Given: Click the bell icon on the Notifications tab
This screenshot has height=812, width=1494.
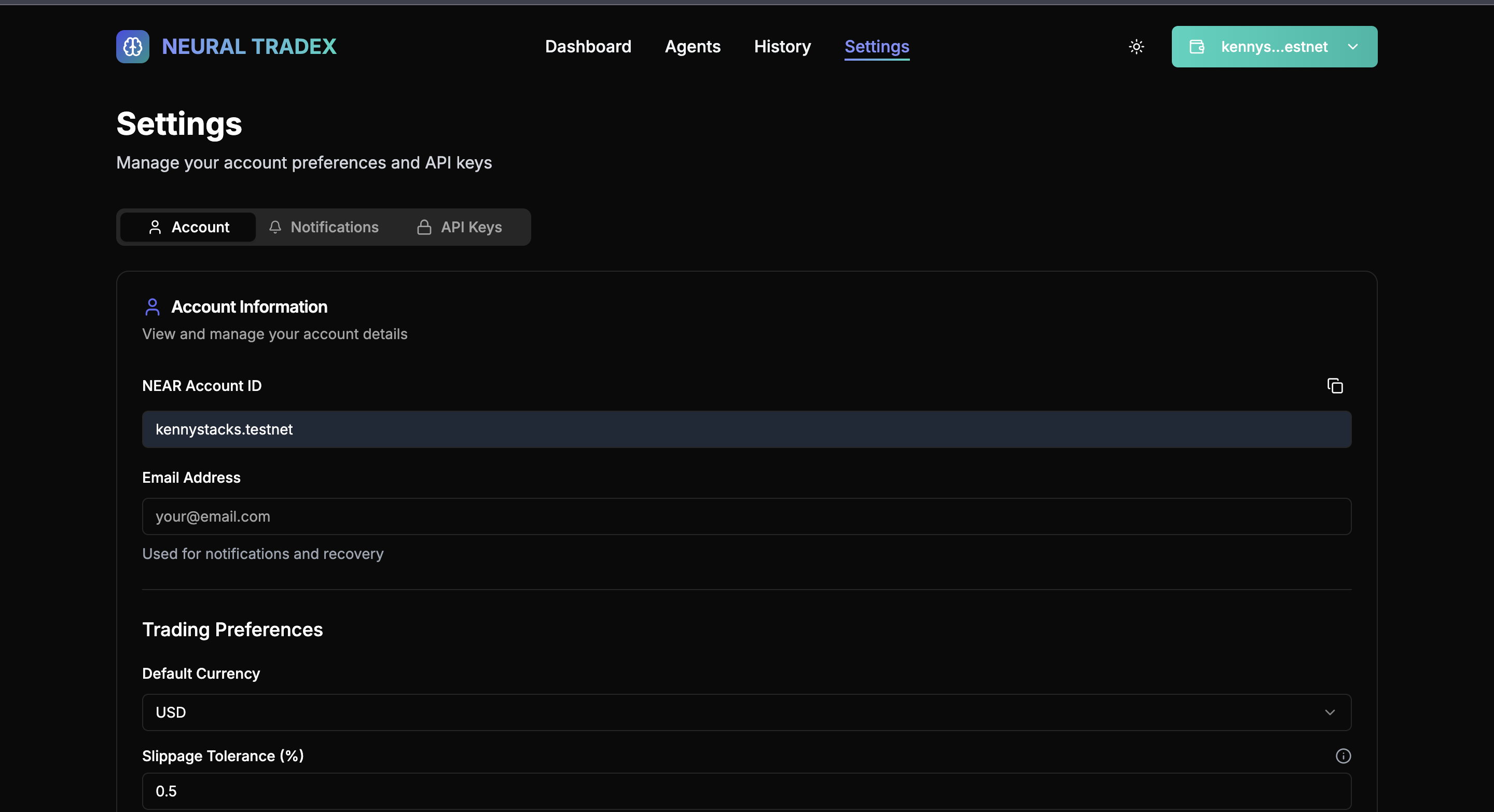Looking at the screenshot, I should pos(275,227).
